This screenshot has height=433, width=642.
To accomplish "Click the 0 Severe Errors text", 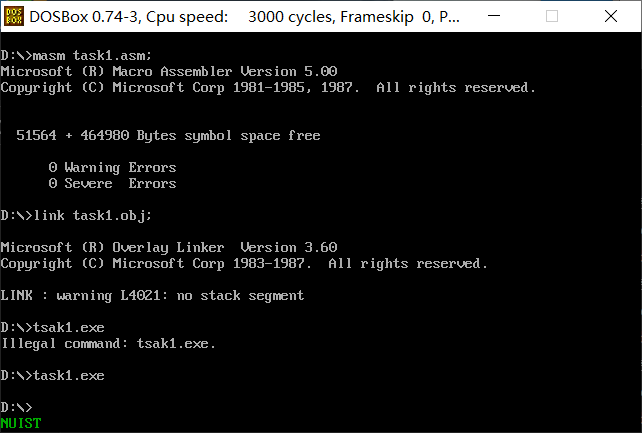I will (x=112, y=184).
